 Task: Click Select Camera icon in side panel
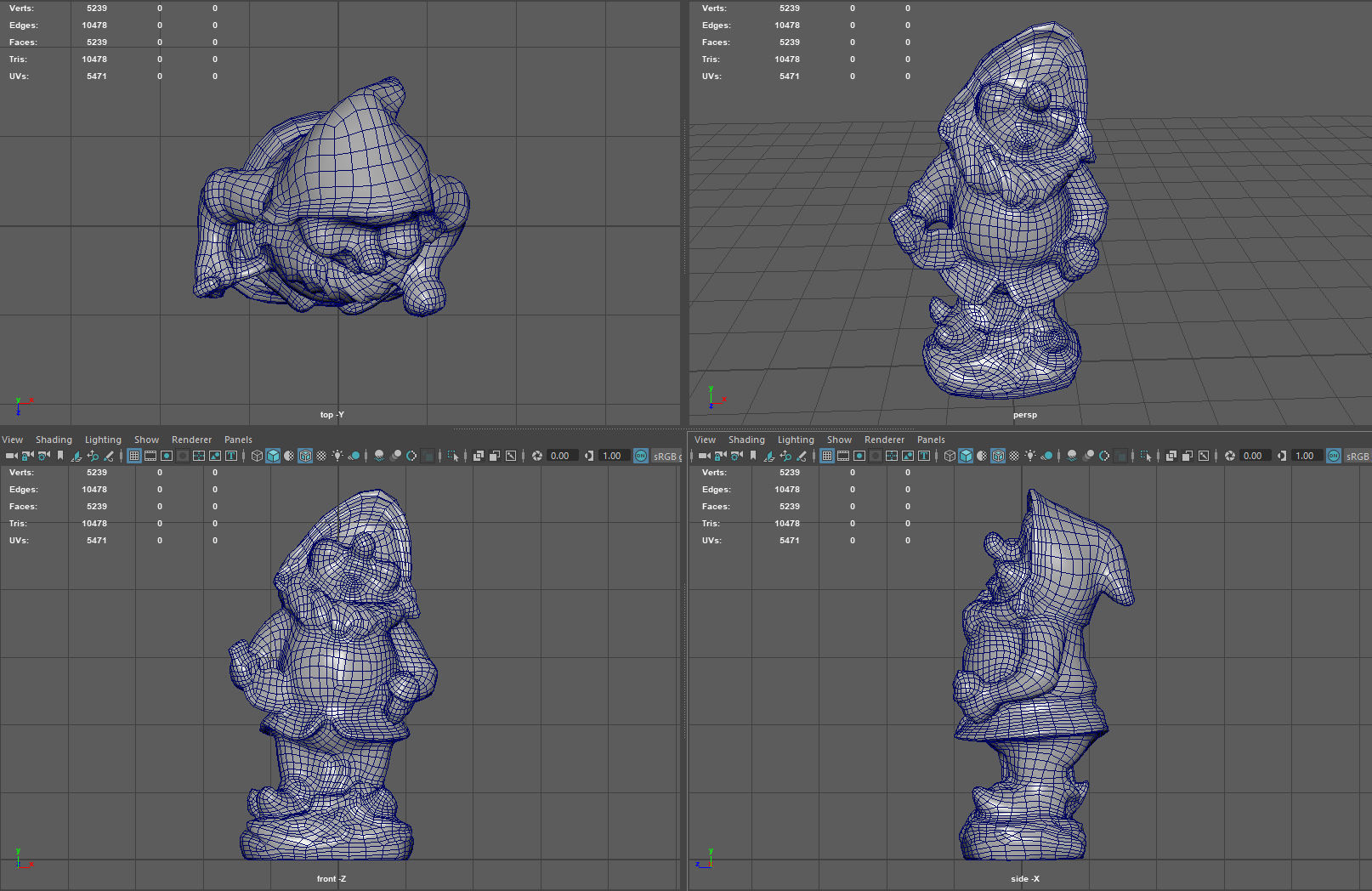704,456
